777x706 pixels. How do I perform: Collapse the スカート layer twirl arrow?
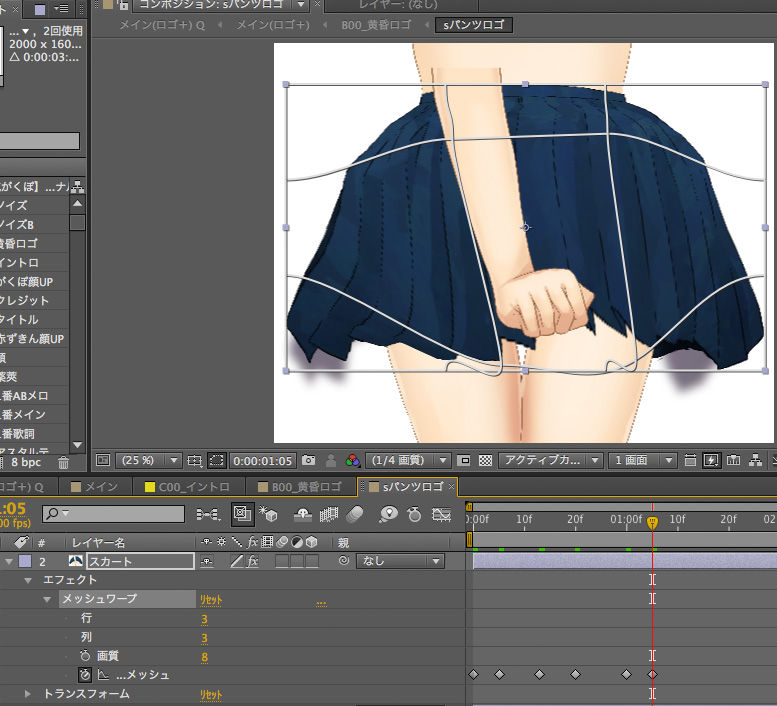(8, 561)
